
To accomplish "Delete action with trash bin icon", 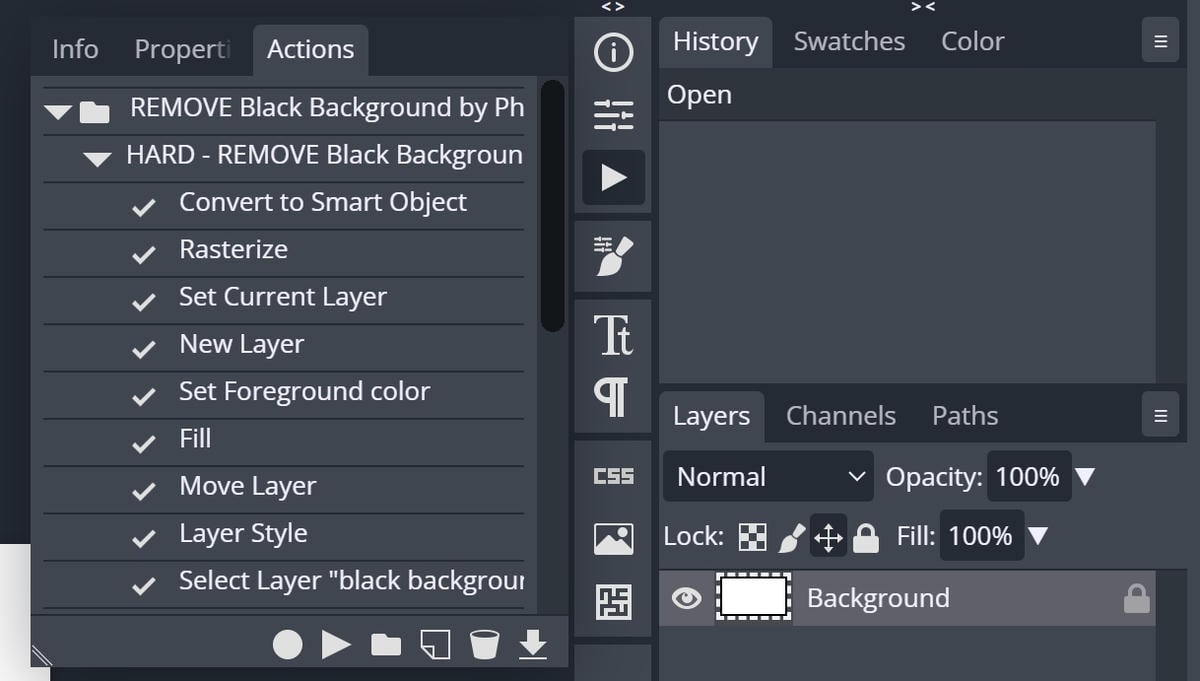I will coord(484,645).
